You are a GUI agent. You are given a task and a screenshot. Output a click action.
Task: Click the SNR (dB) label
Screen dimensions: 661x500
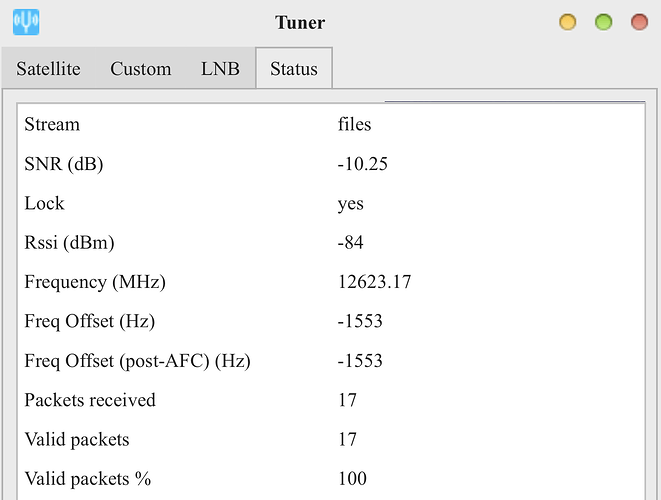(x=64, y=164)
